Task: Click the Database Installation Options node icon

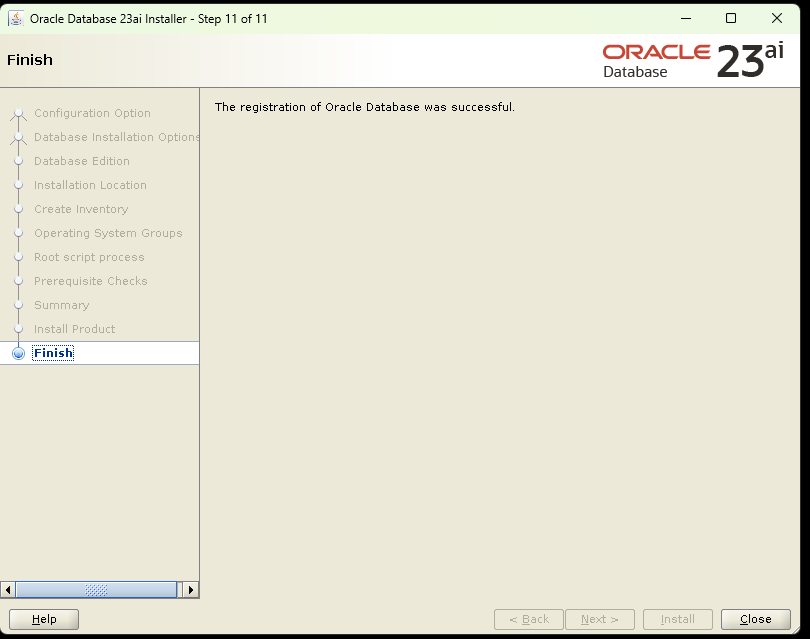Action: [18, 137]
